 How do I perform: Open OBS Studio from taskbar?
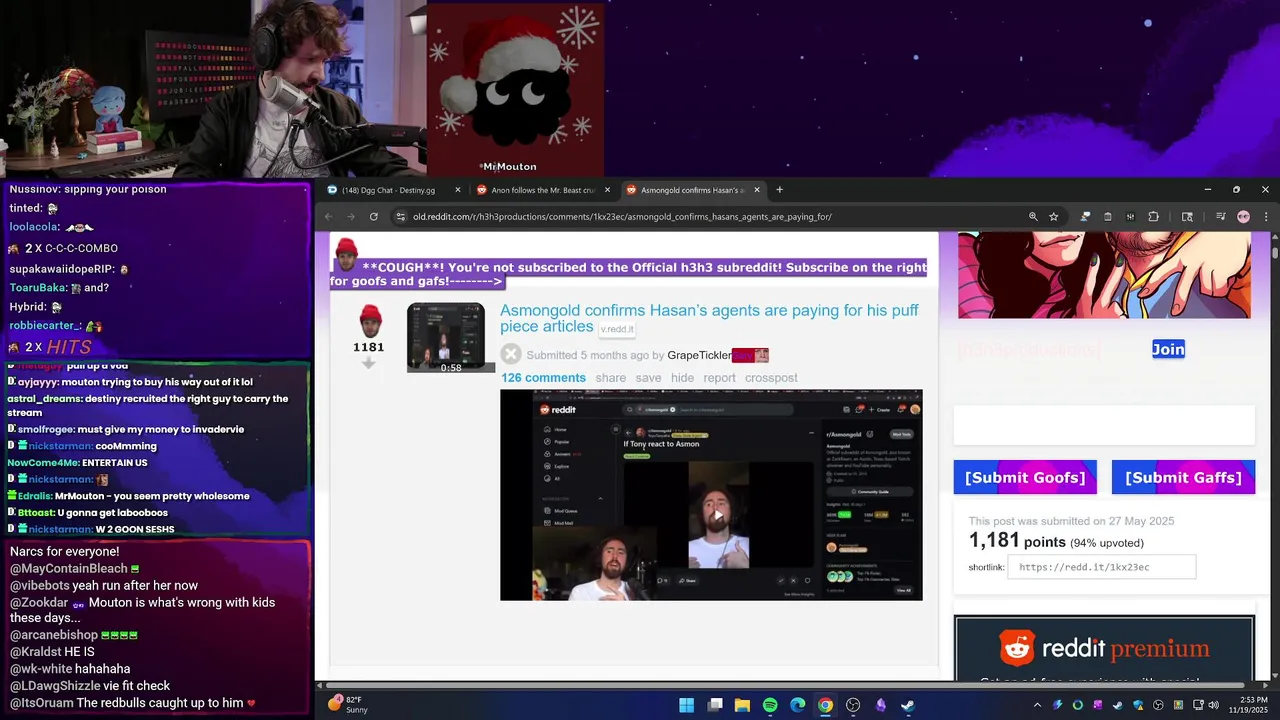pyautogui.click(x=853, y=705)
